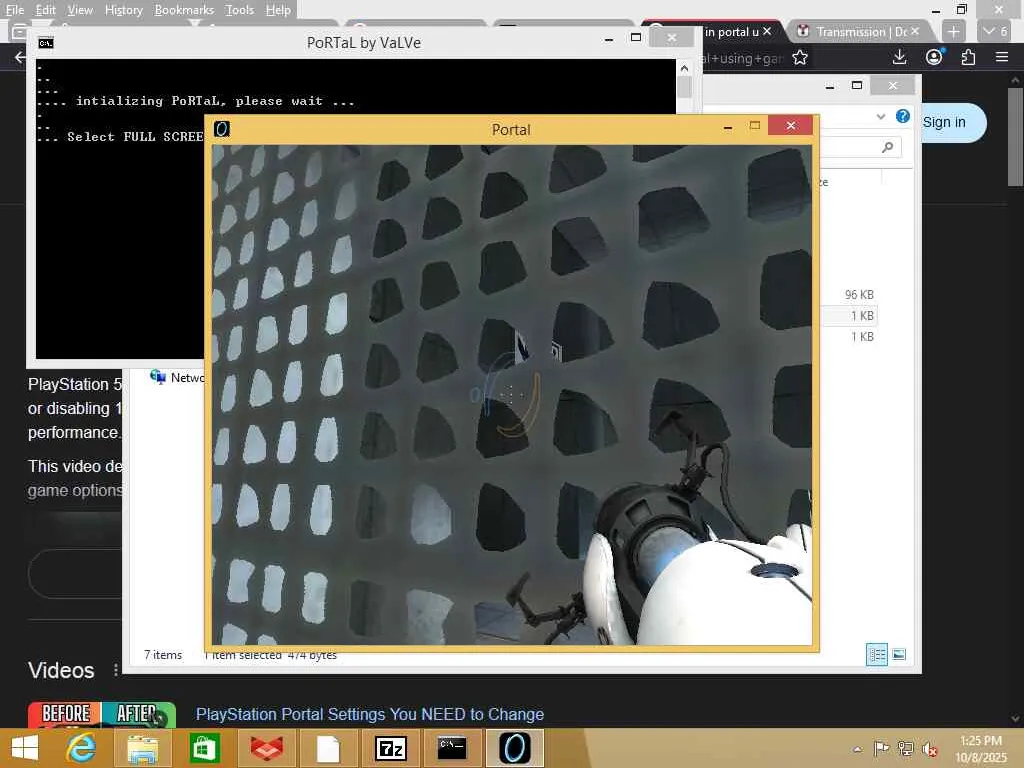Click the up arrow of the console scrollbar
1024x768 pixels.
pyautogui.click(x=684, y=68)
